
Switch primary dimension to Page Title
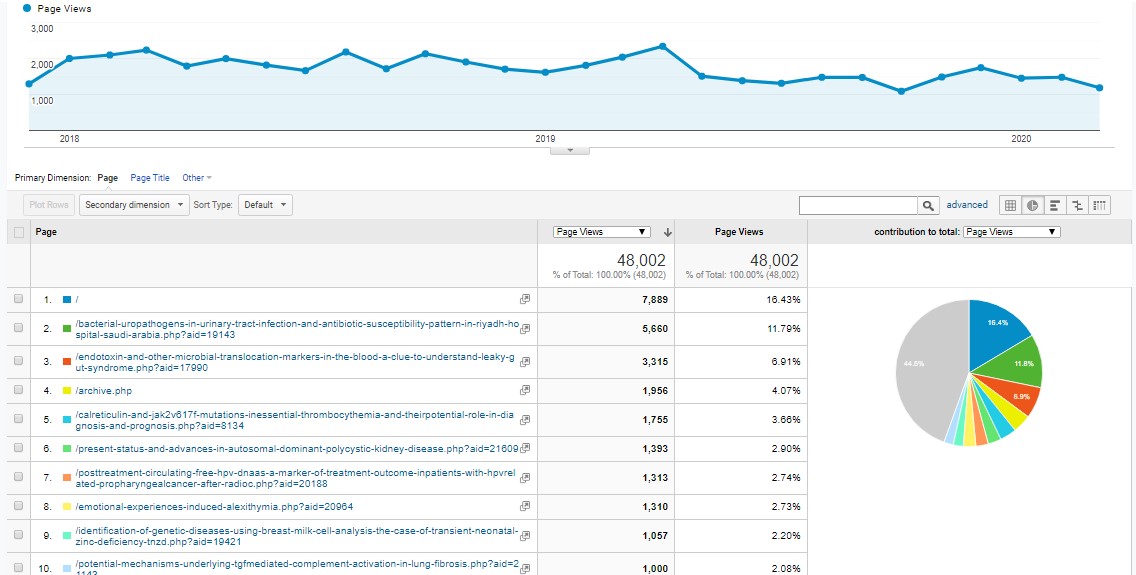click(x=150, y=178)
